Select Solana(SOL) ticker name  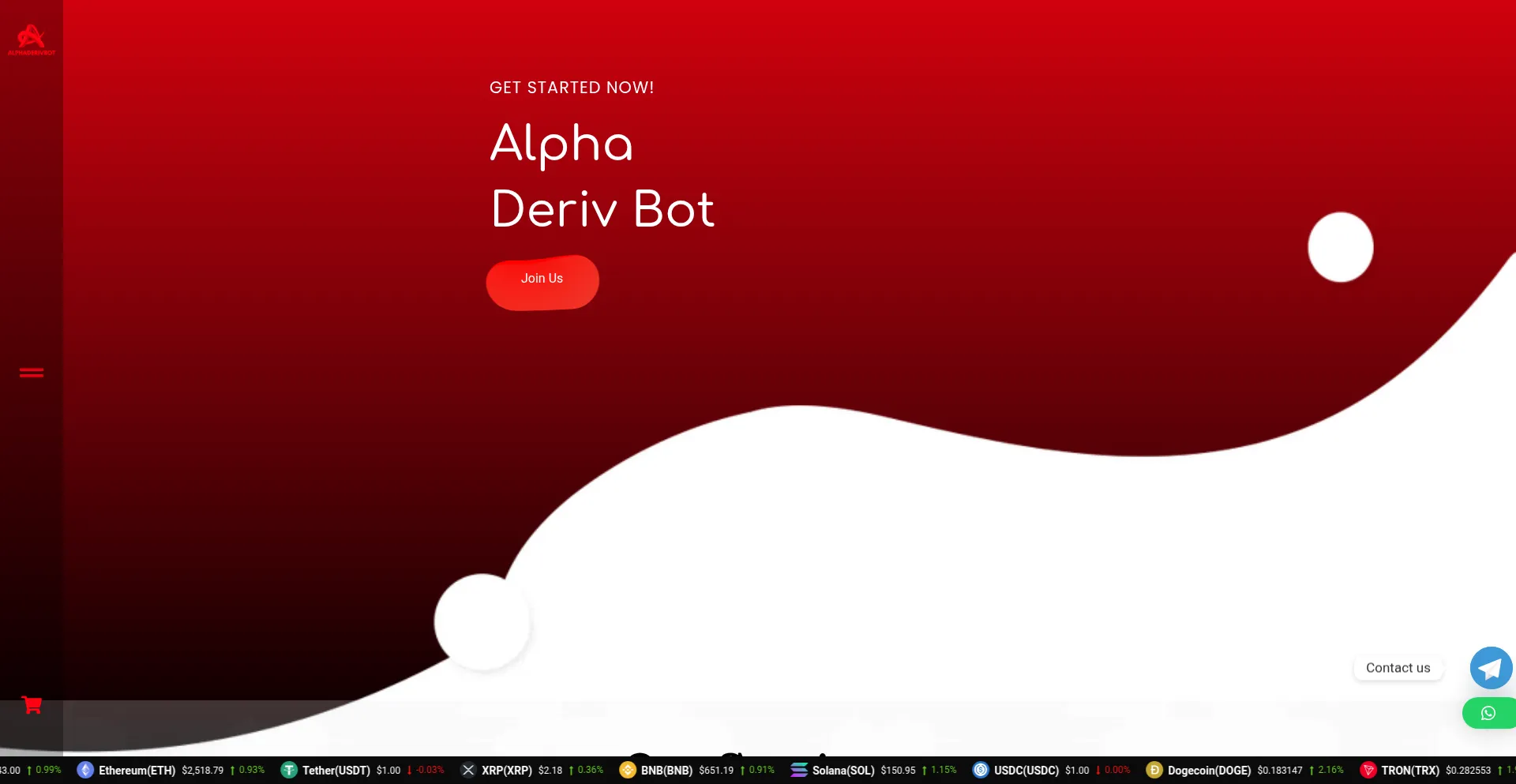click(x=843, y=771)
